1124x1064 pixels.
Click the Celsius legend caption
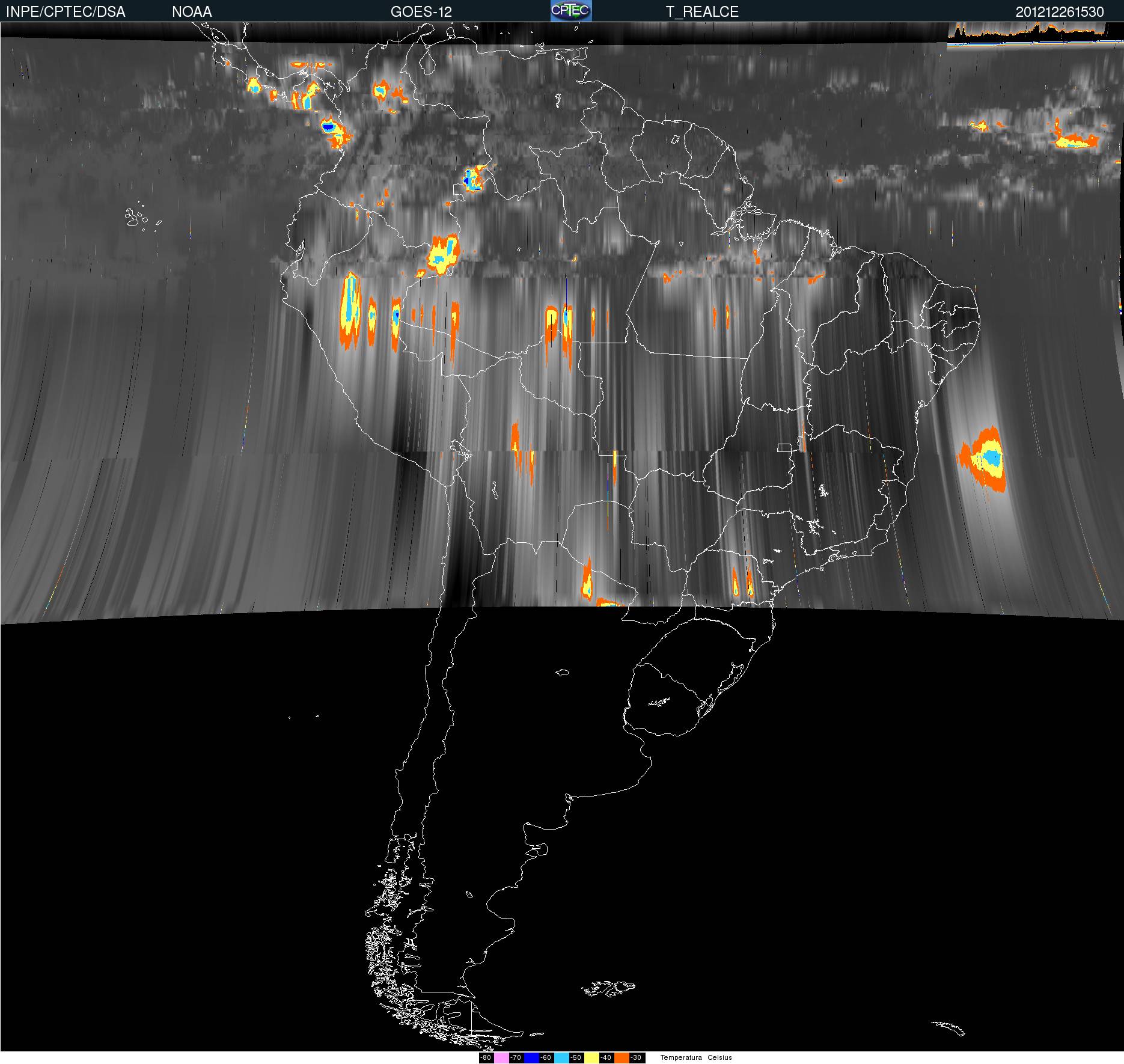pos(719,1058)
